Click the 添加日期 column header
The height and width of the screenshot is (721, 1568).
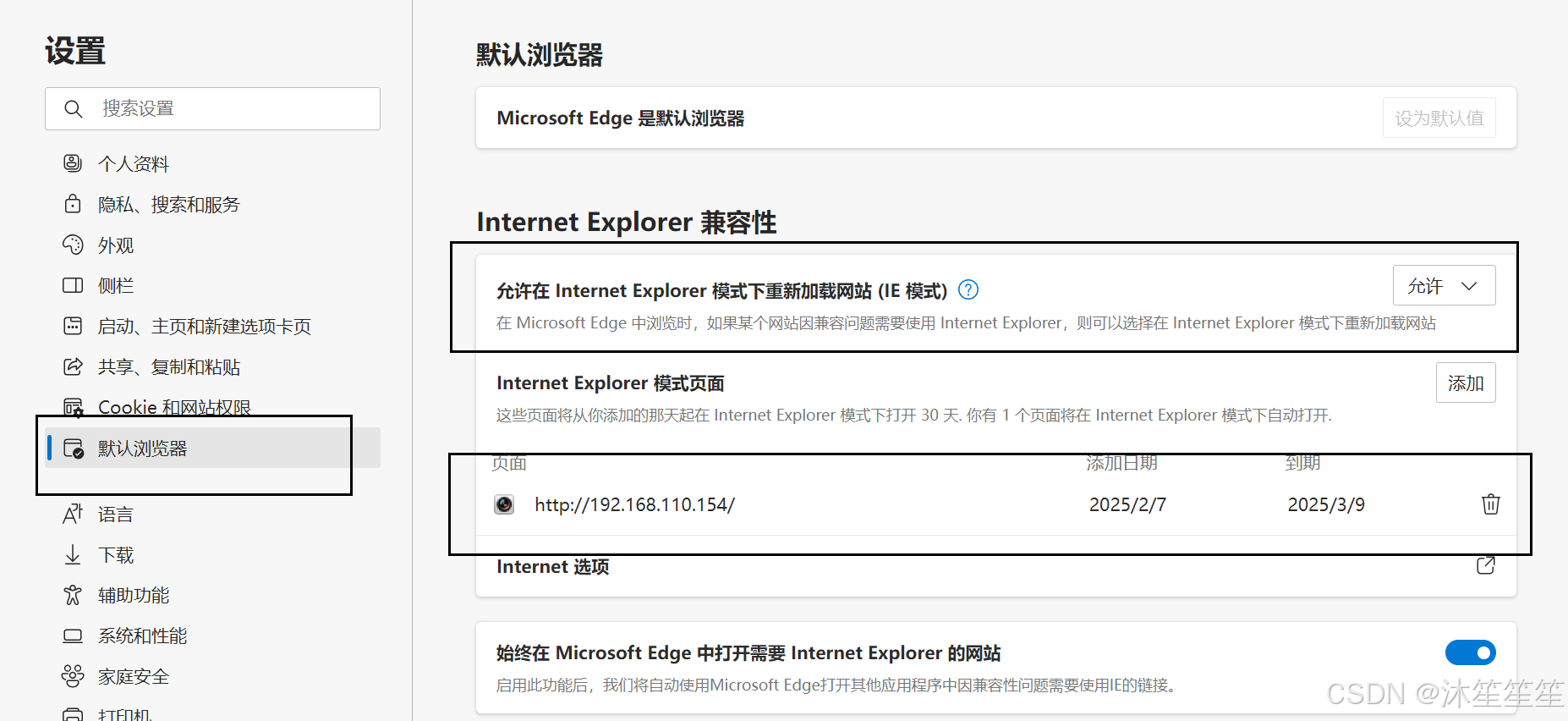pos(1121,463)
